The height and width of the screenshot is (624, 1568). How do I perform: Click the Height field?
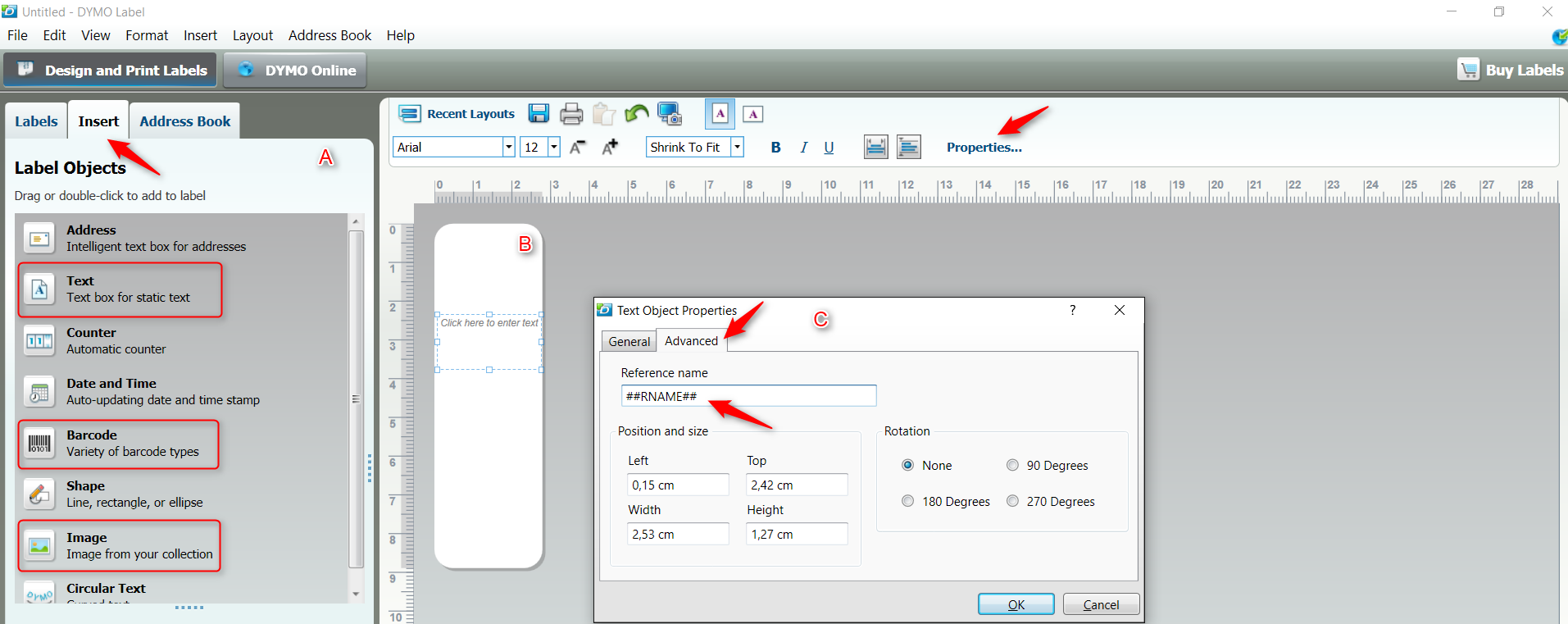click(x=797, y=534)
